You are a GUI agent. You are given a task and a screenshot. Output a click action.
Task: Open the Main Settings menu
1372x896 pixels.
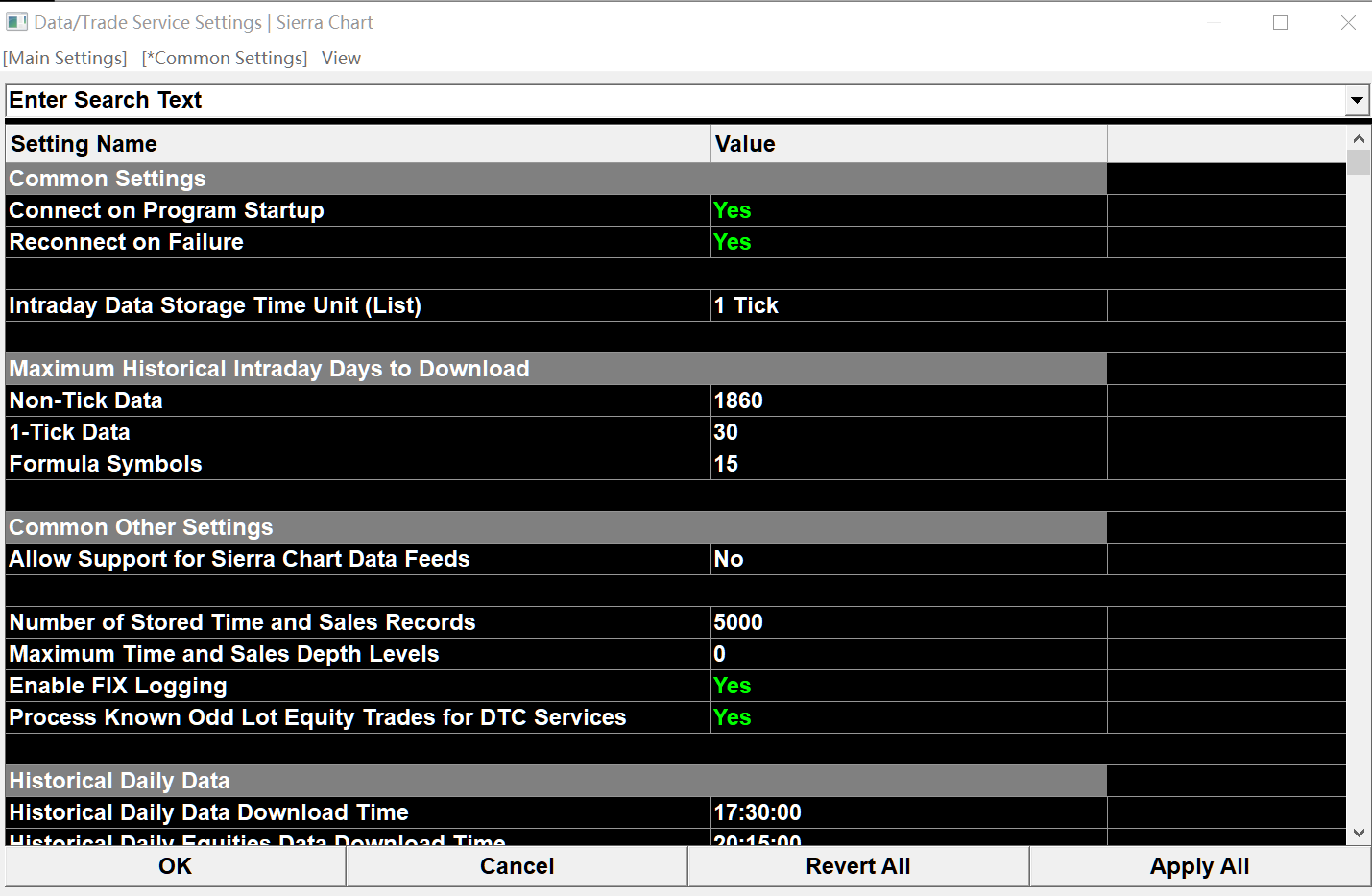tap(65, 58)
